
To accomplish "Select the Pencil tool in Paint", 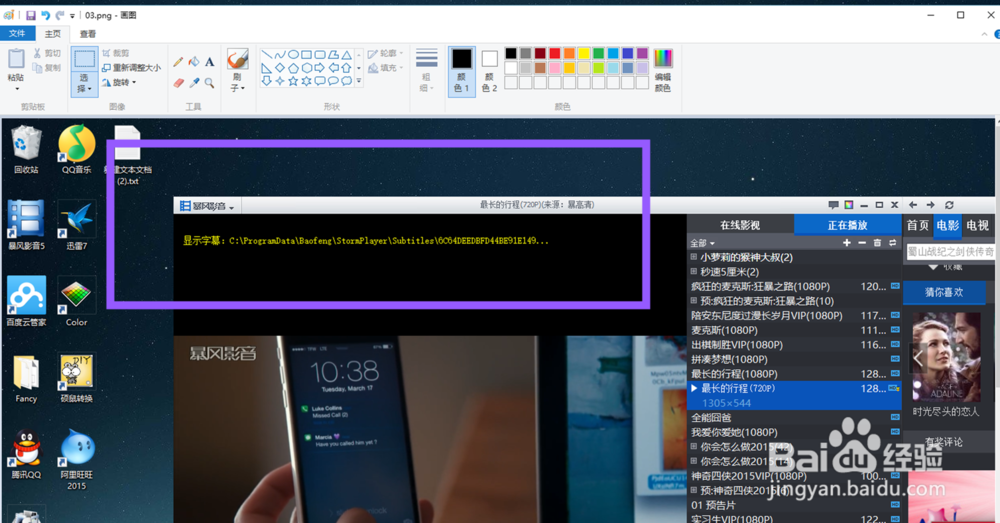I will coord(178,62).
